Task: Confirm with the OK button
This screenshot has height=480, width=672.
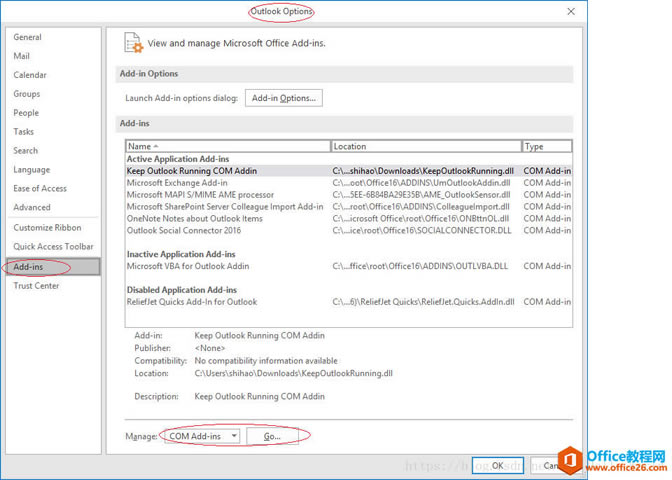Action: tap(498, 465)
